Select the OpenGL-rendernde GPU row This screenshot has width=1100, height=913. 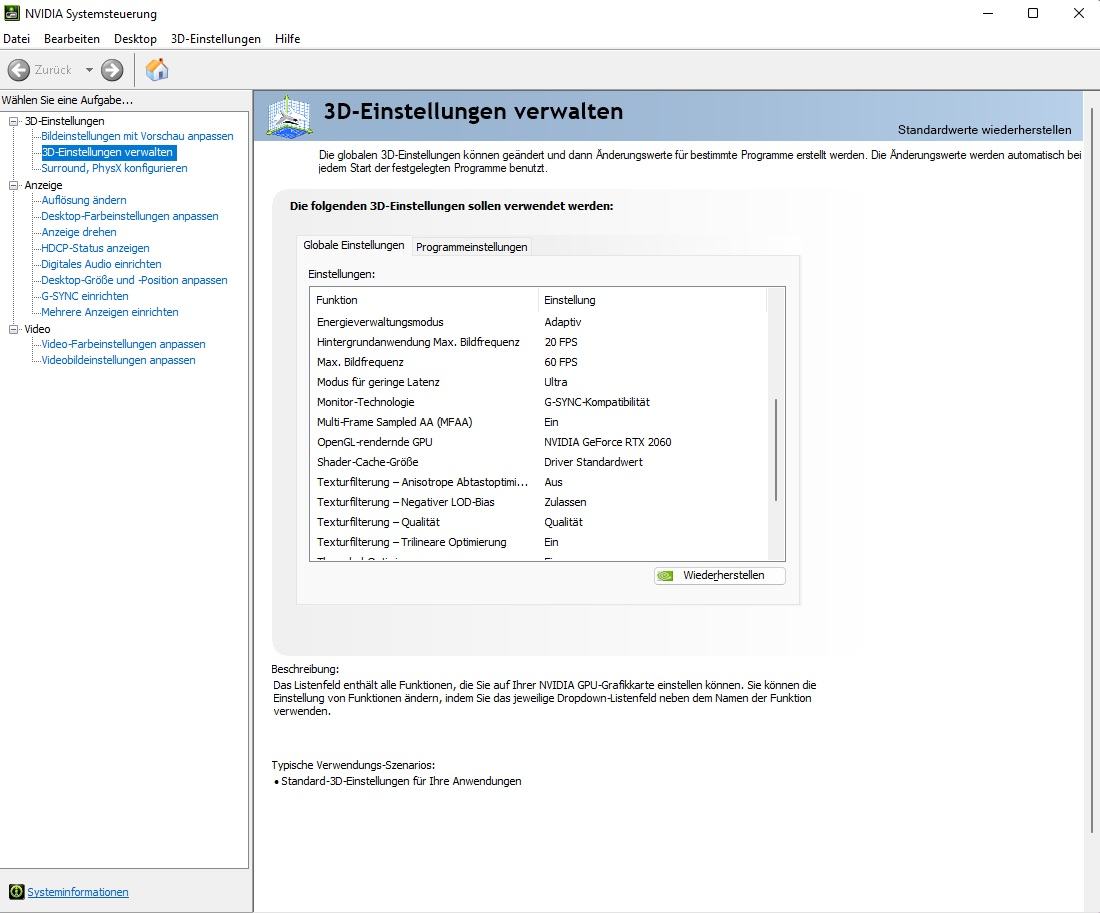539,442
